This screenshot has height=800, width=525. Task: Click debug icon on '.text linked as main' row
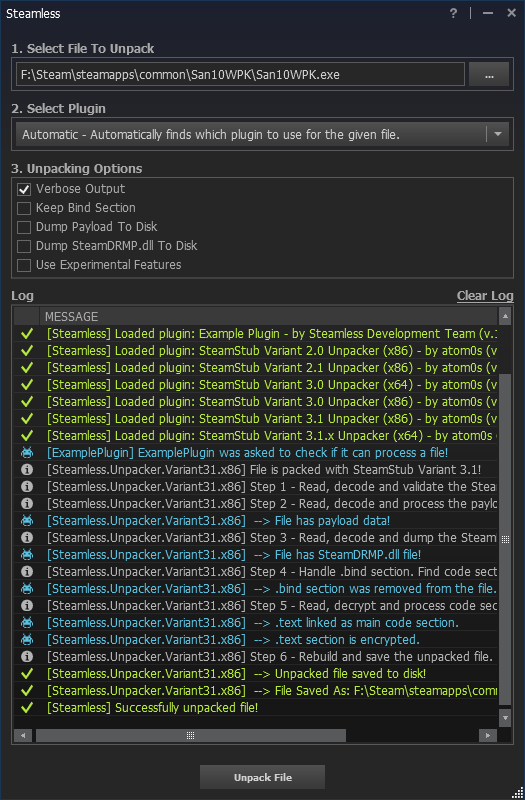[27, 622]
